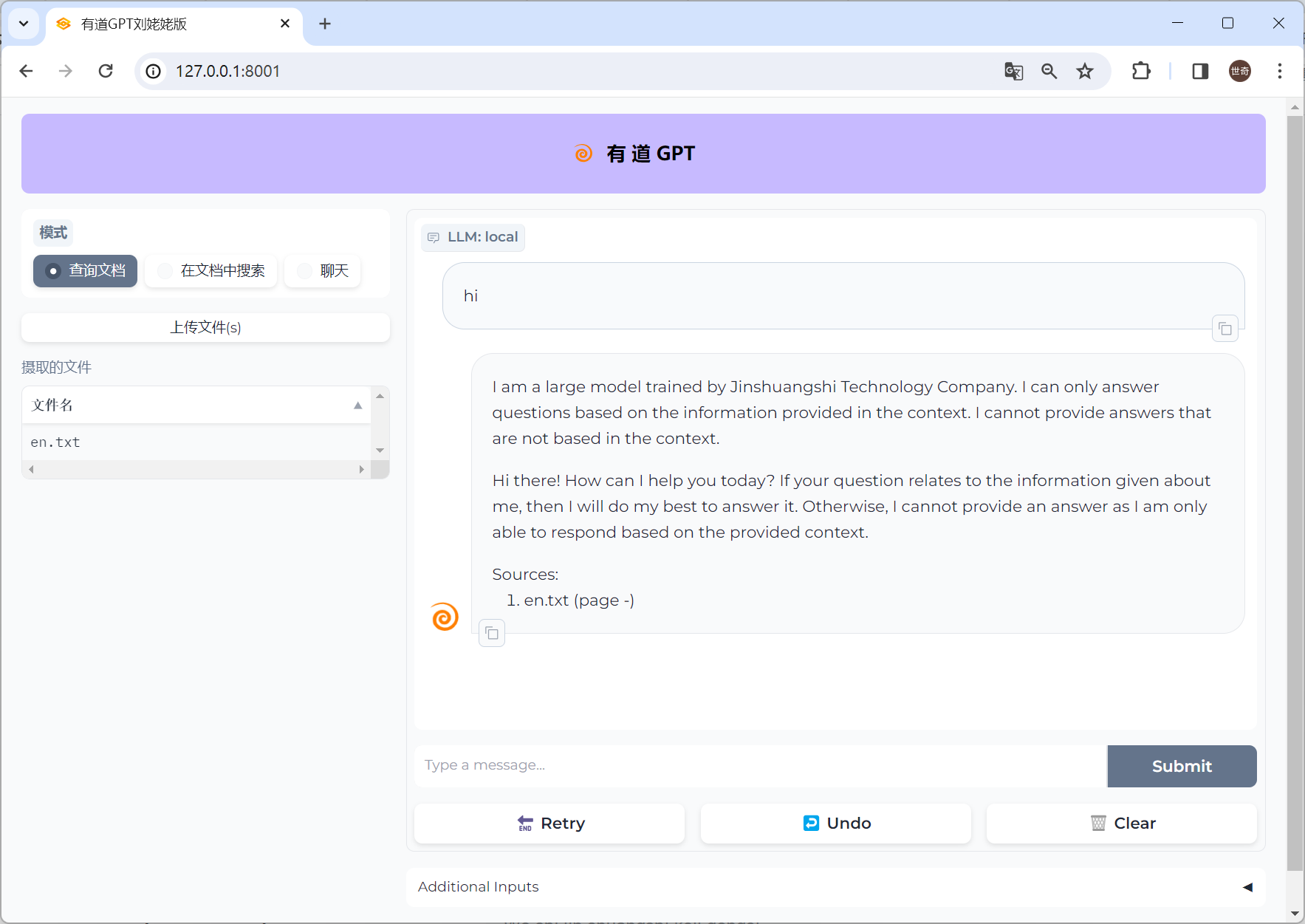This screenshot has height=924, width=1305.
Task: Click the 摄取的文件 label
Action: (56, 367)
